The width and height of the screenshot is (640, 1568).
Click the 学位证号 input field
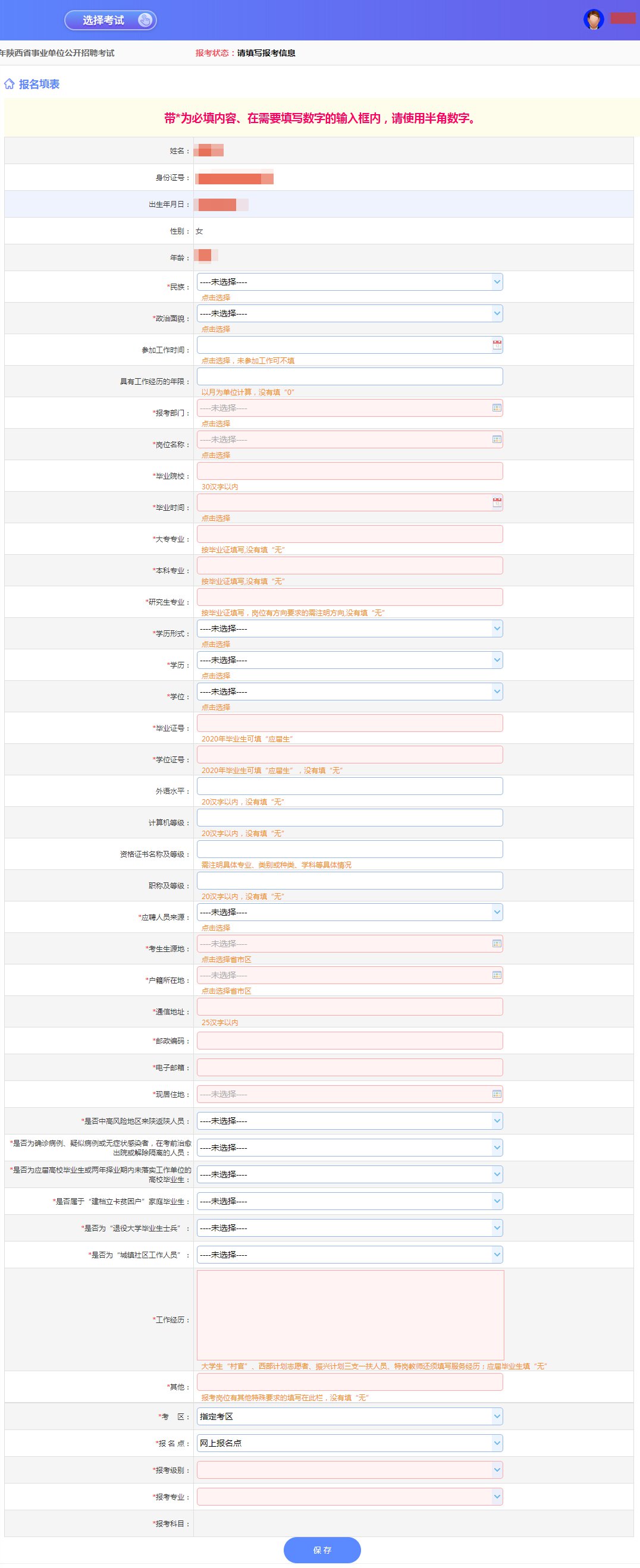coord(350,755)
